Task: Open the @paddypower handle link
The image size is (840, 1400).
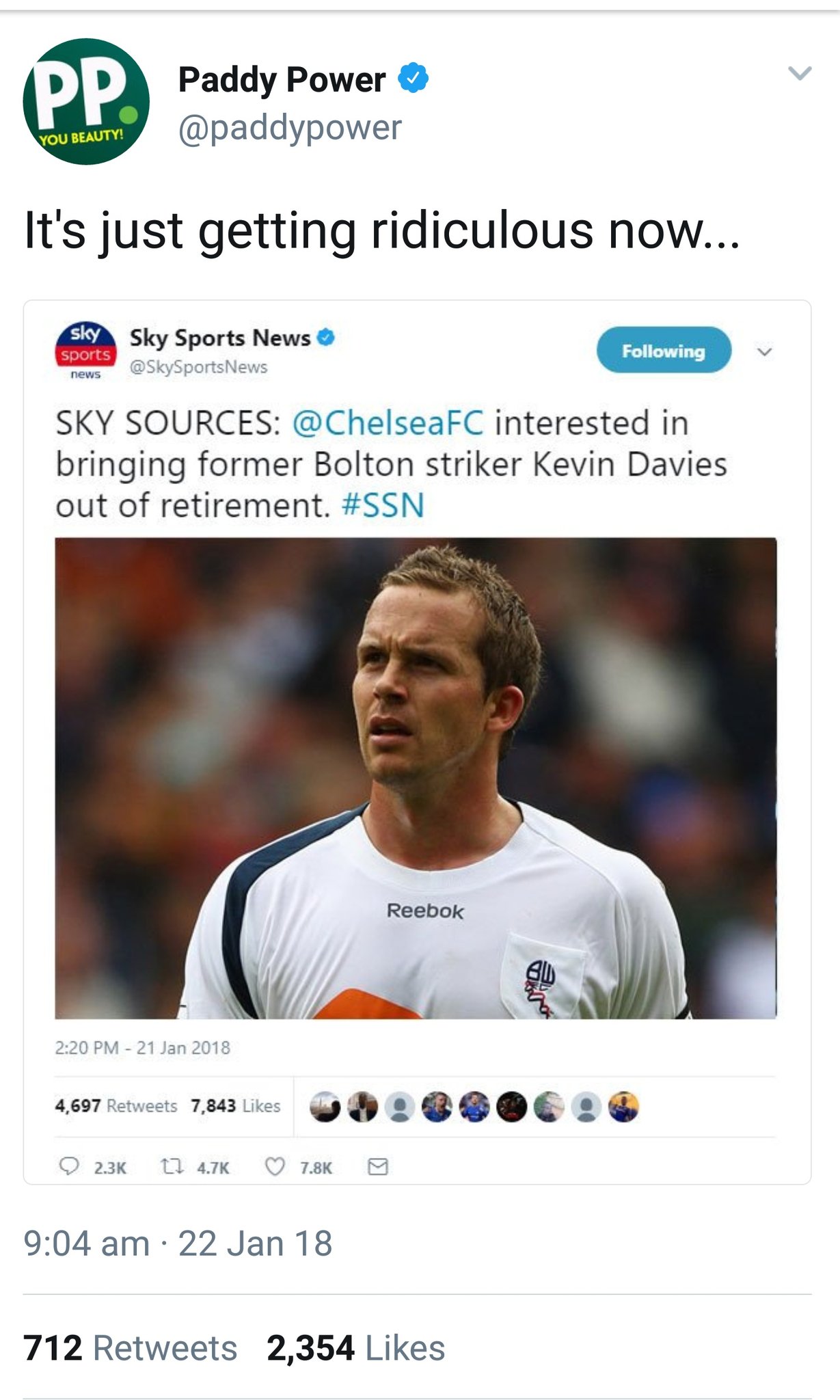Action: click(290, 128)
